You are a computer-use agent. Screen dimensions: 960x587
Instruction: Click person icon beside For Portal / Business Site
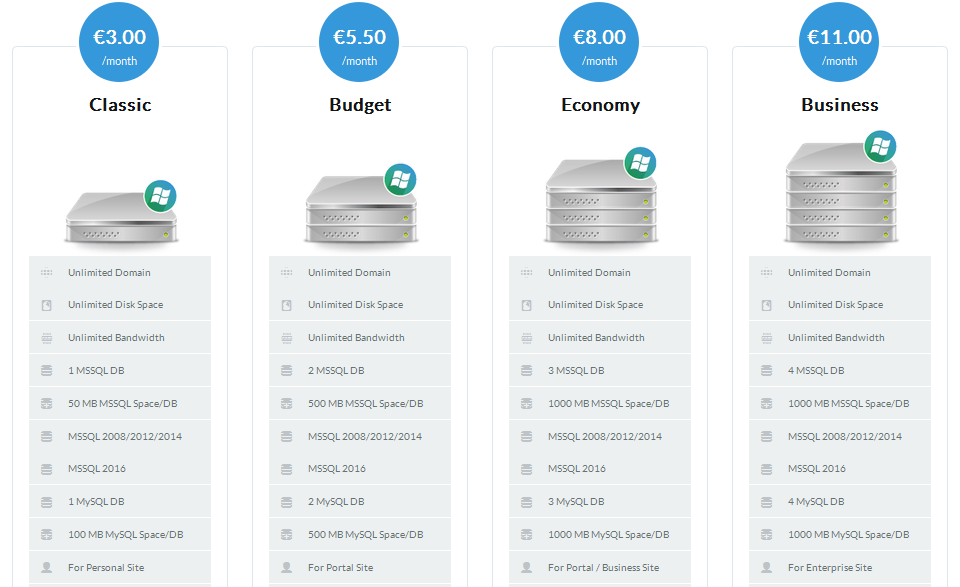527,567
